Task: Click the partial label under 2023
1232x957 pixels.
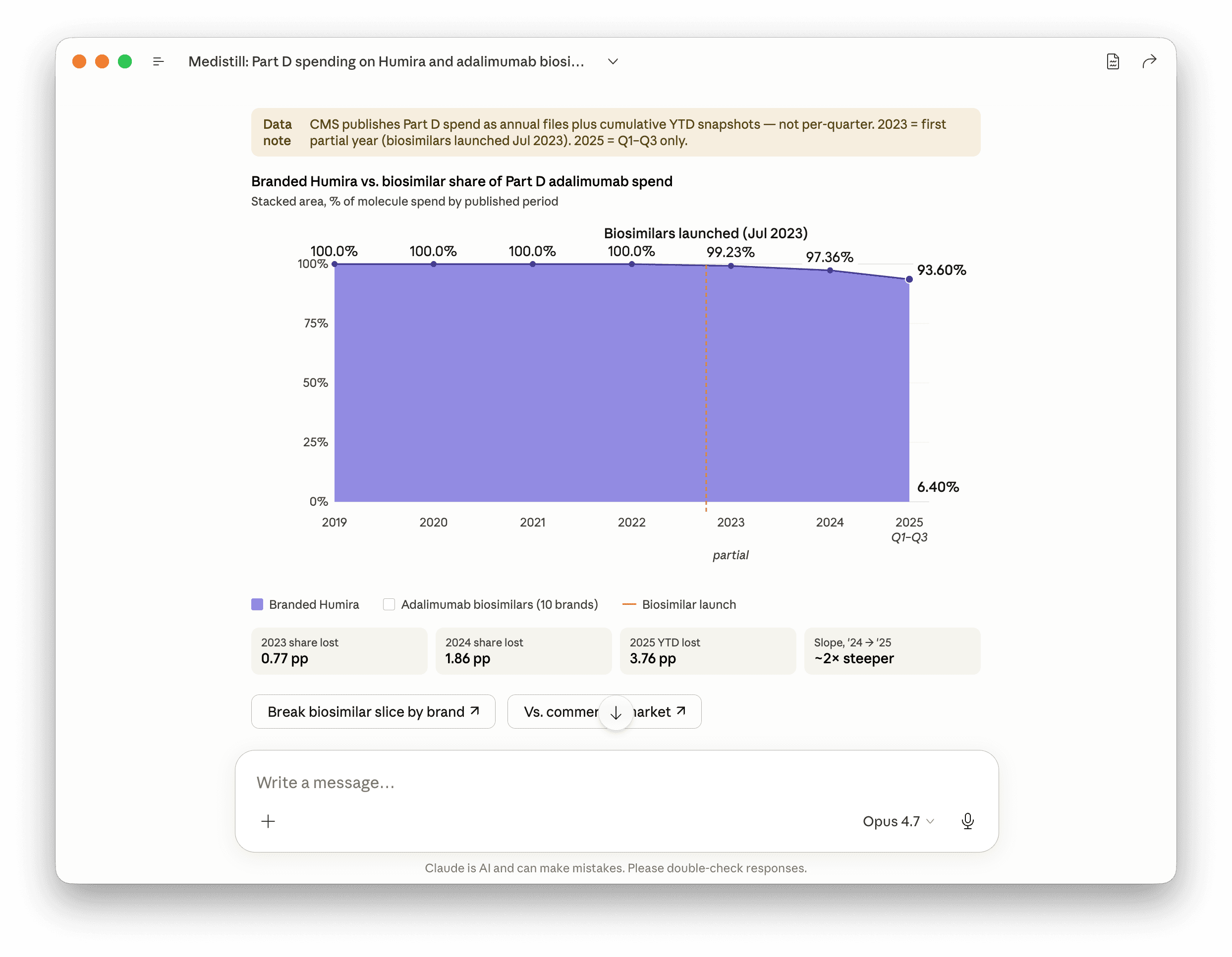Action: coord(730,555)
